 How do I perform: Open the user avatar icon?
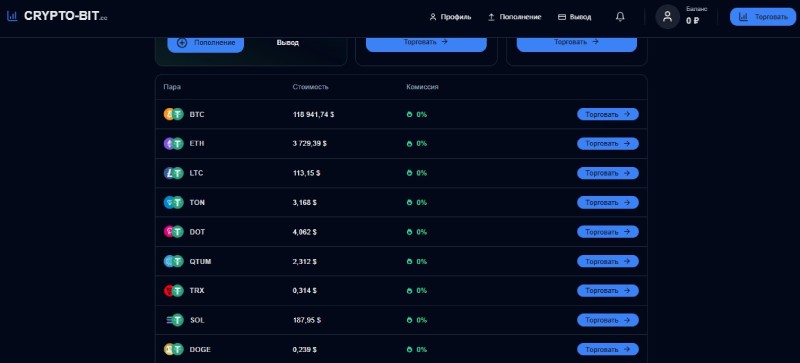point(667,17)
